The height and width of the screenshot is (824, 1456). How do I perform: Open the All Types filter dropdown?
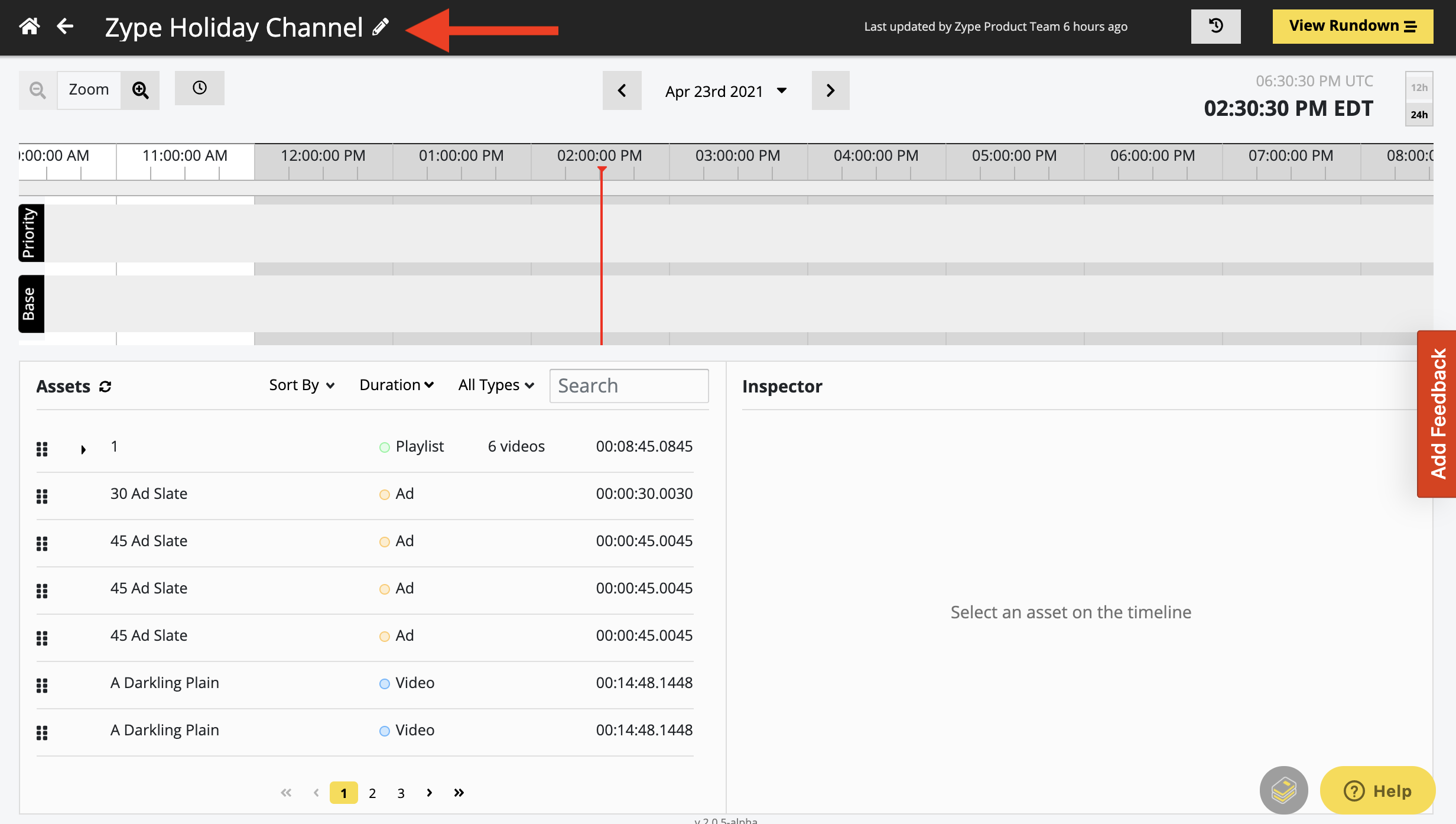pos(496,385)
